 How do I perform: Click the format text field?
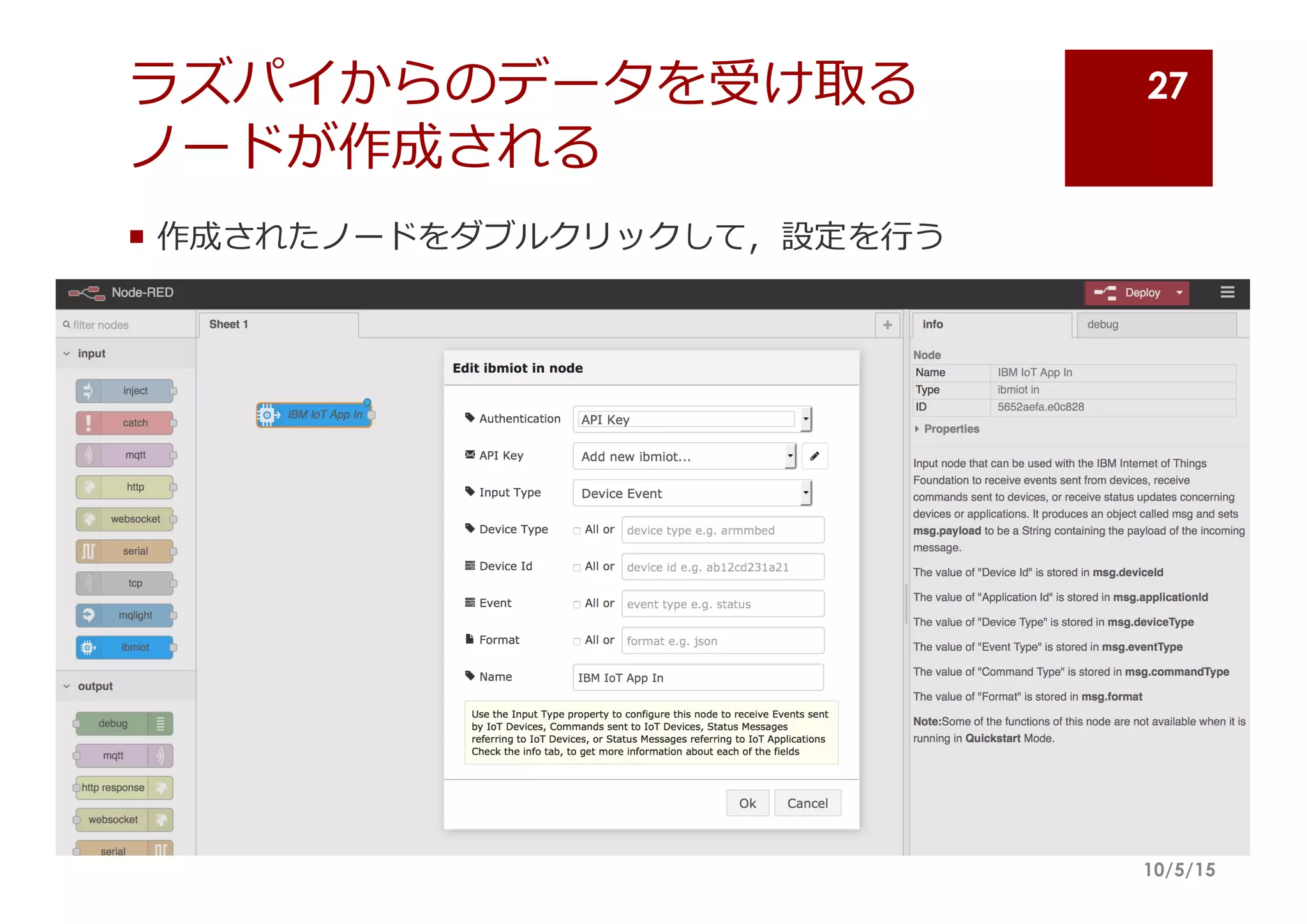tap(723, 641)
